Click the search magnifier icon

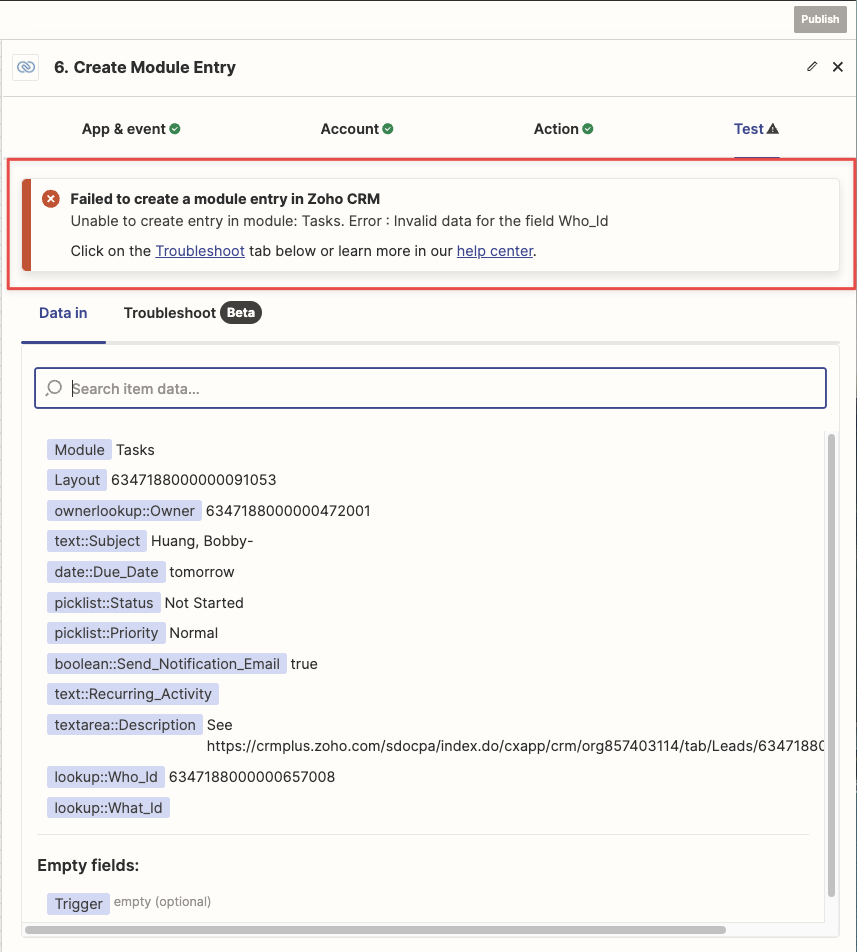click(x=54, y=388)
